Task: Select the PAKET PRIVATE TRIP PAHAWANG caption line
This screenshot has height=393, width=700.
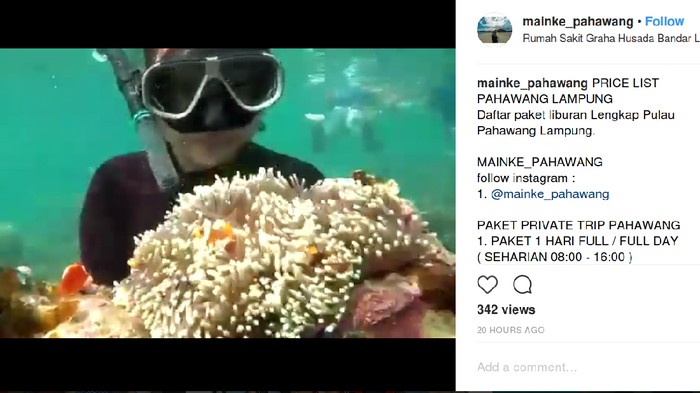Action: click(579, 225)
